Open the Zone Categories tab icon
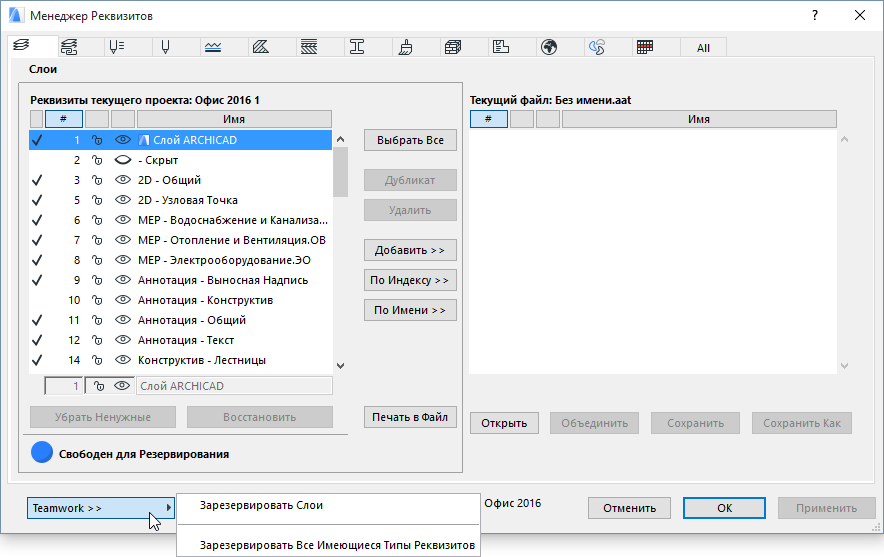The height and width of the screenshot is (557, 884). 501,47
